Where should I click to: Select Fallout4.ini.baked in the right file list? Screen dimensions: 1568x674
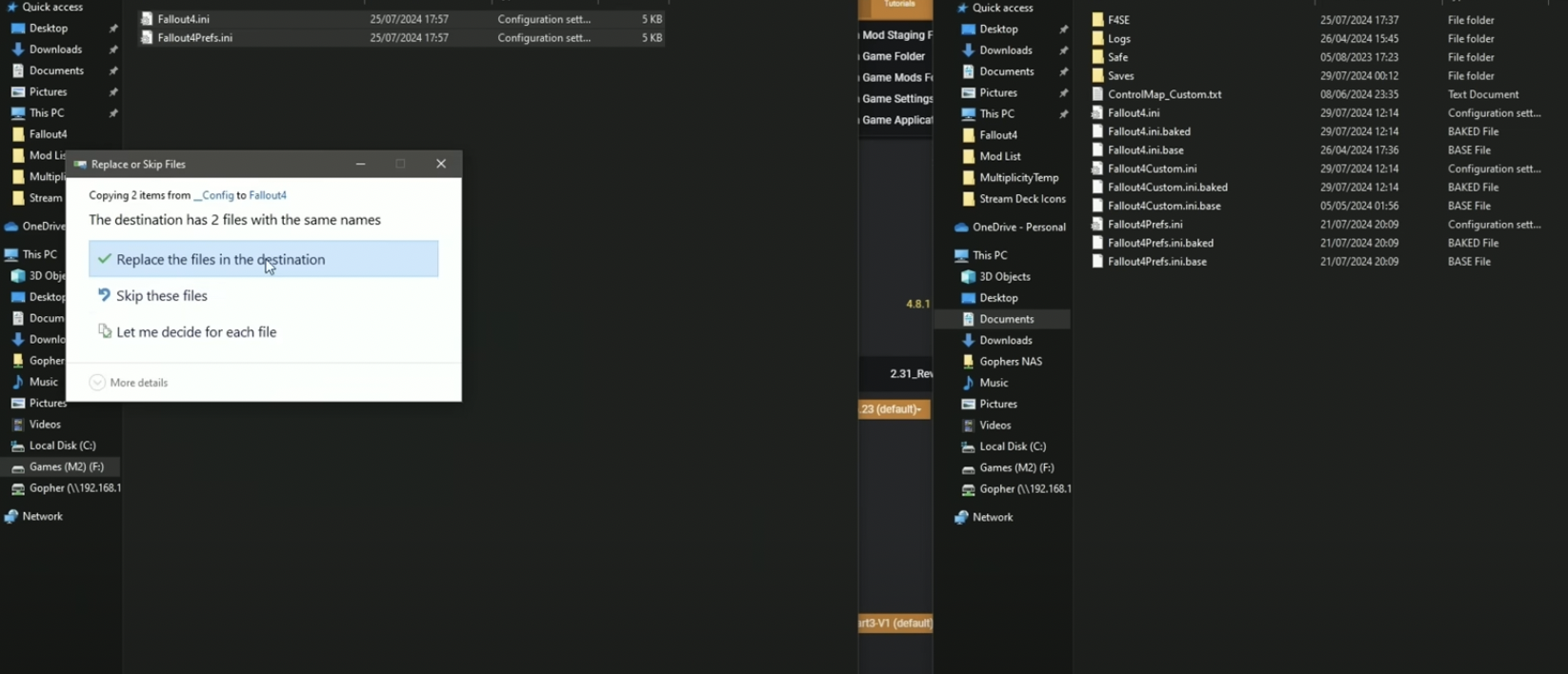coord(1149,131)
